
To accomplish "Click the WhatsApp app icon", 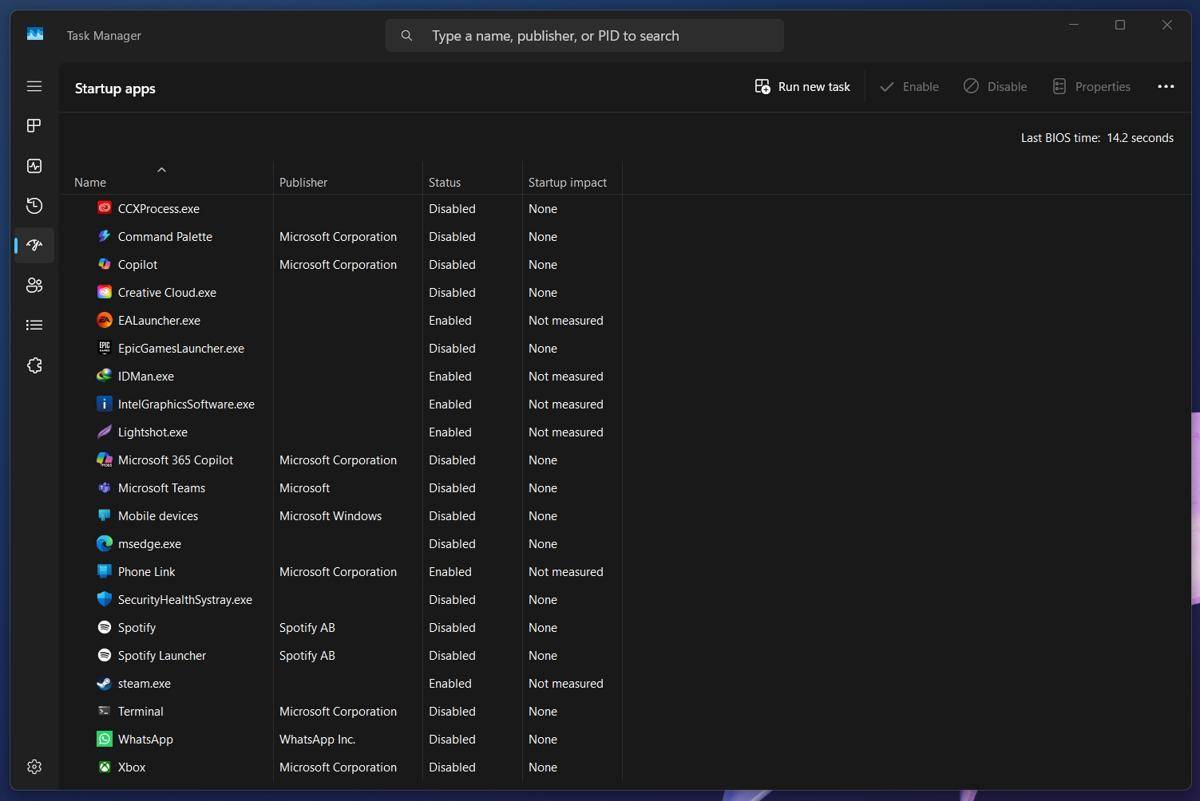I will 104,739.
